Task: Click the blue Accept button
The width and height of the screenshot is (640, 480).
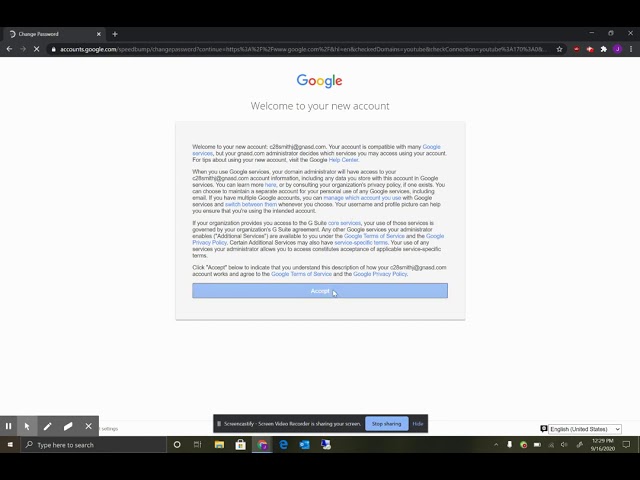Action: (320, 291)
